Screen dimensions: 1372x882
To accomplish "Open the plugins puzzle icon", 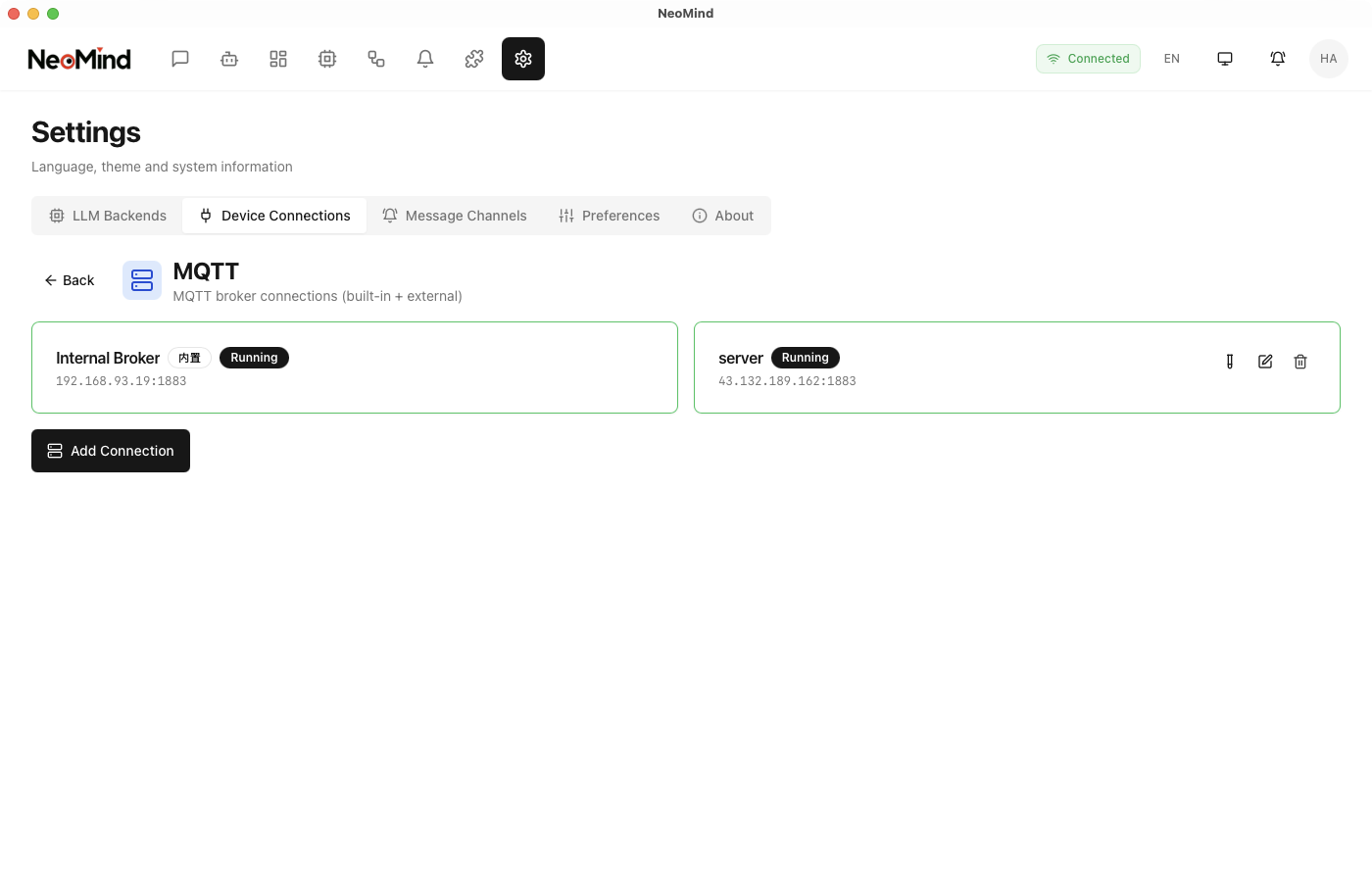I will pyautogui.click(x=474, y=59).
